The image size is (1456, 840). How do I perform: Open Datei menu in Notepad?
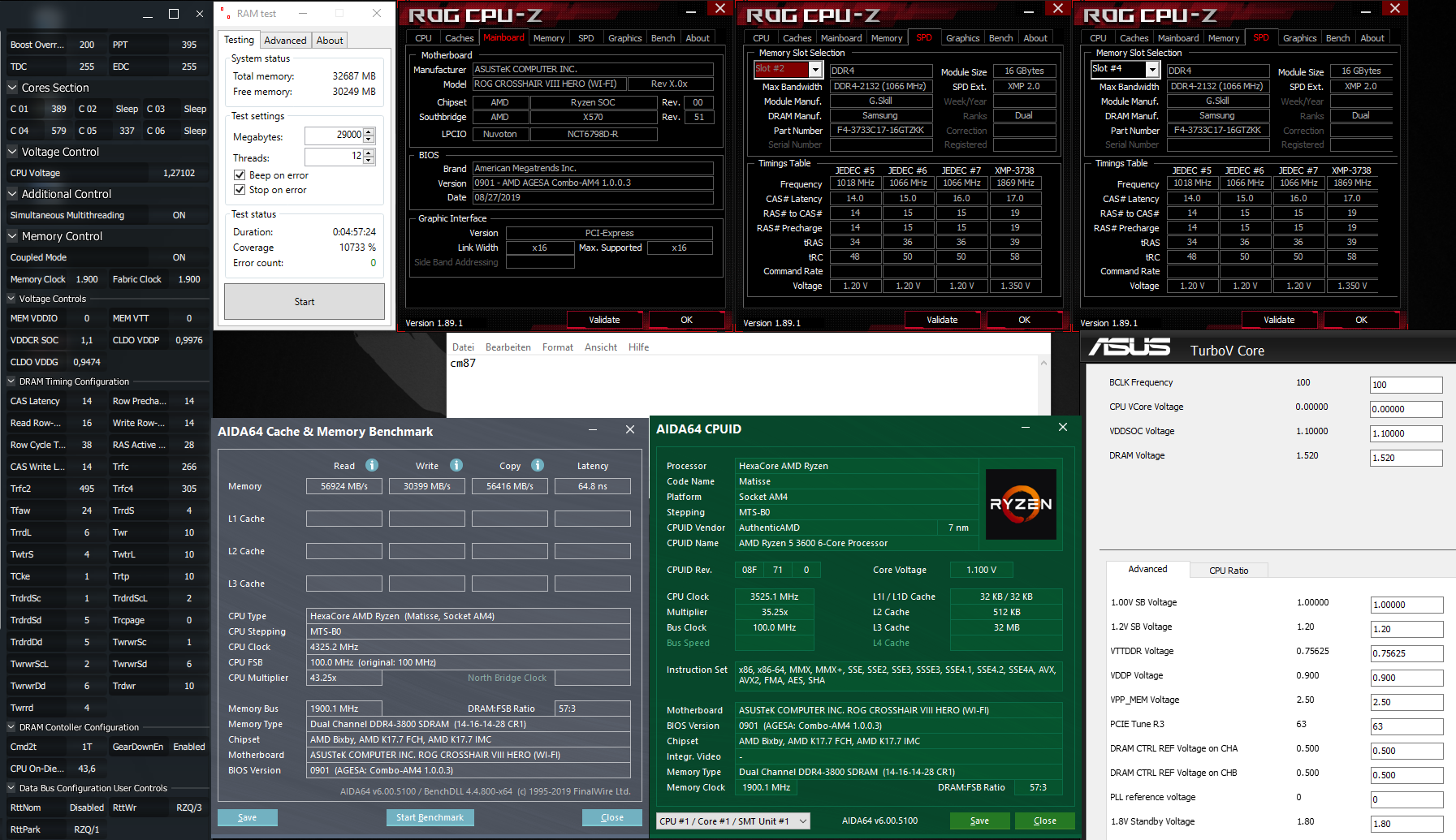(x=463, y=347)
